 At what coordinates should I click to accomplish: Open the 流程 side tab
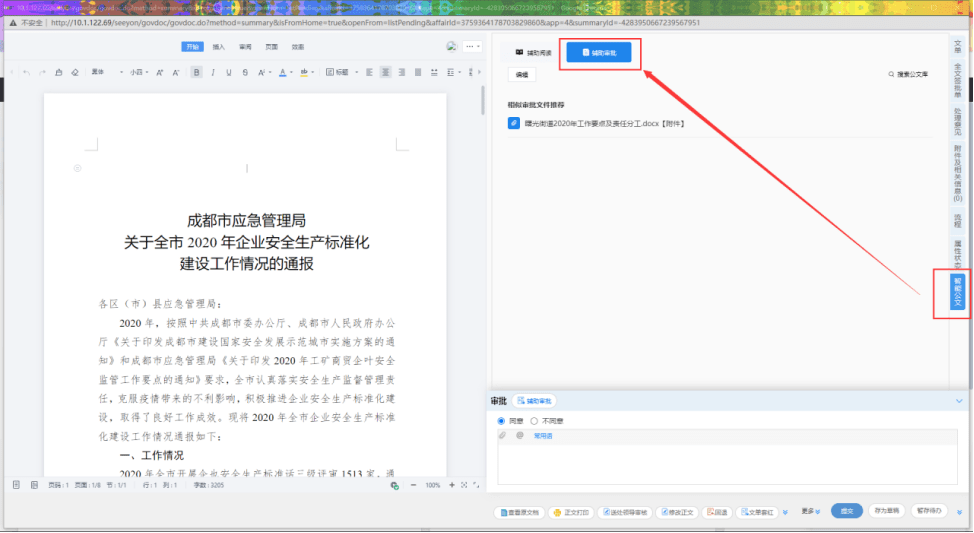click(957, 221)
